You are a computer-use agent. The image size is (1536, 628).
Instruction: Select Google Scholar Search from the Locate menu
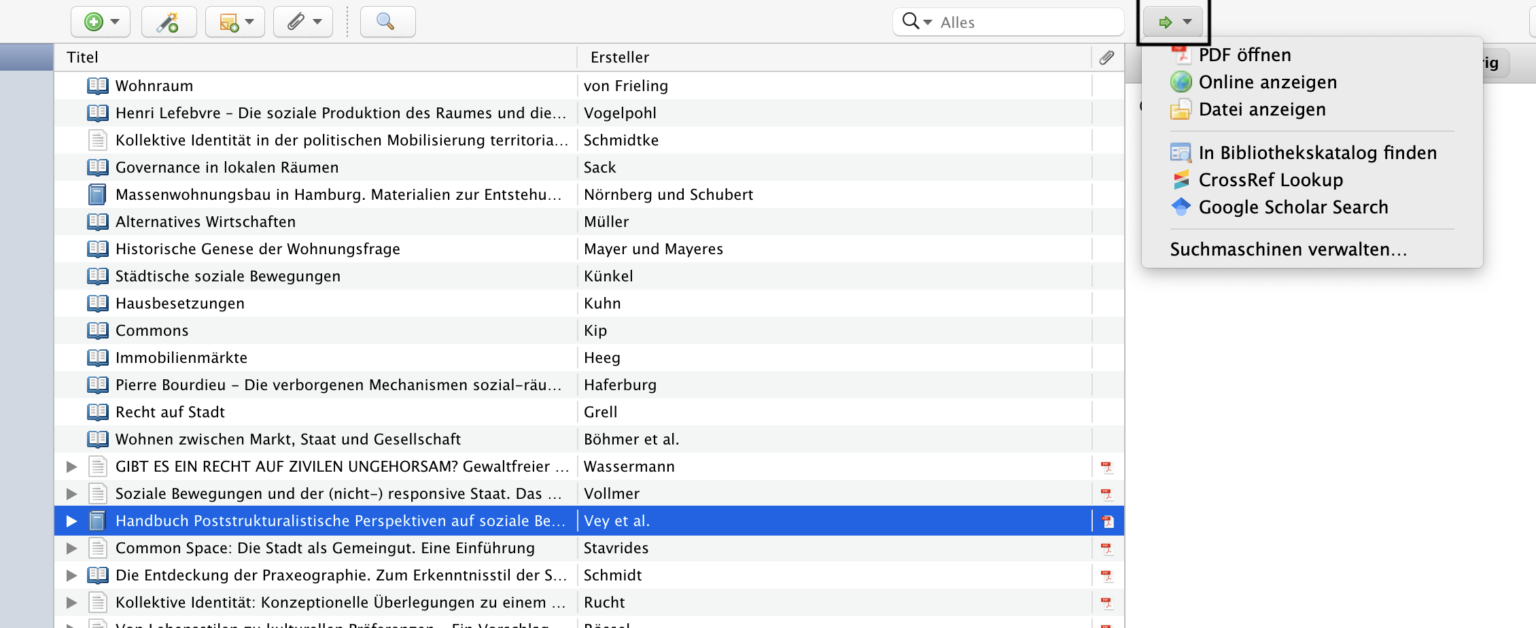click(1293, 207)
